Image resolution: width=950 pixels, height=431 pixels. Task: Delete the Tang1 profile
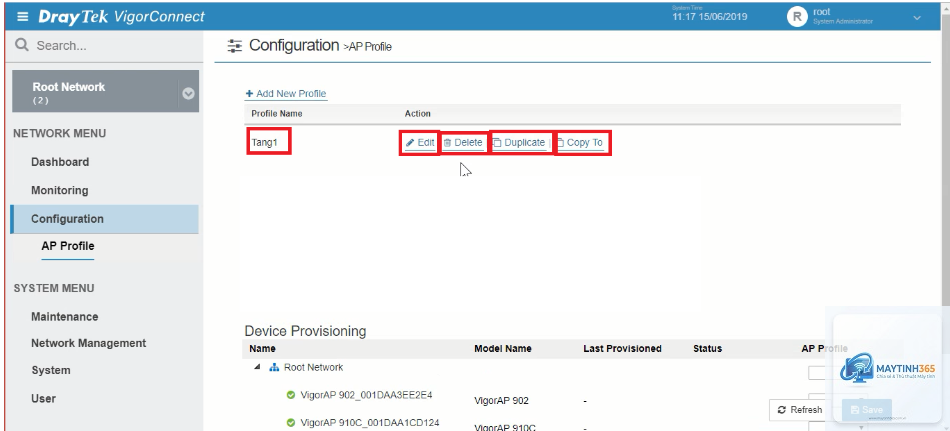[463, 143]
